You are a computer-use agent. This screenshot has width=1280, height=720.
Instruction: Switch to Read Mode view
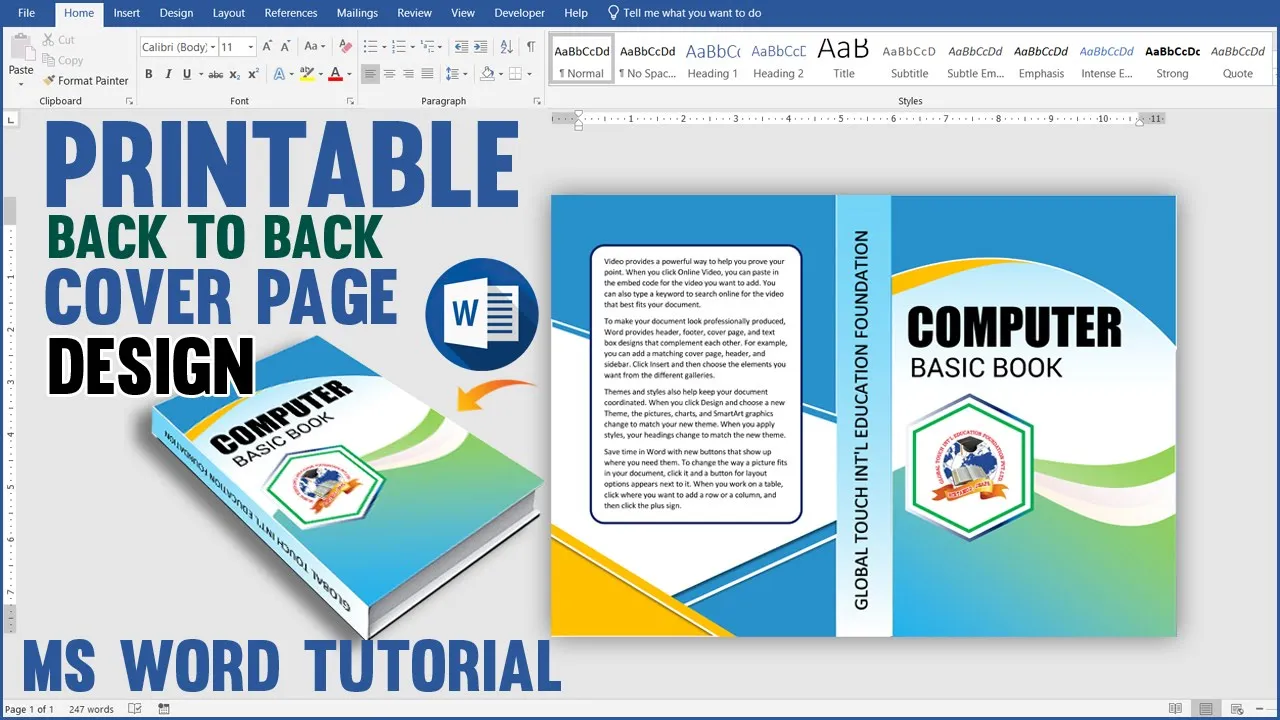tap(1175, 709)
